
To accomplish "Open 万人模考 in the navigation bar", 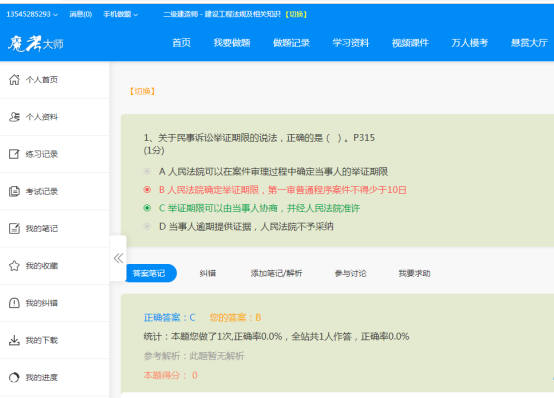I will pyautogui.click(x=469, y=43).
